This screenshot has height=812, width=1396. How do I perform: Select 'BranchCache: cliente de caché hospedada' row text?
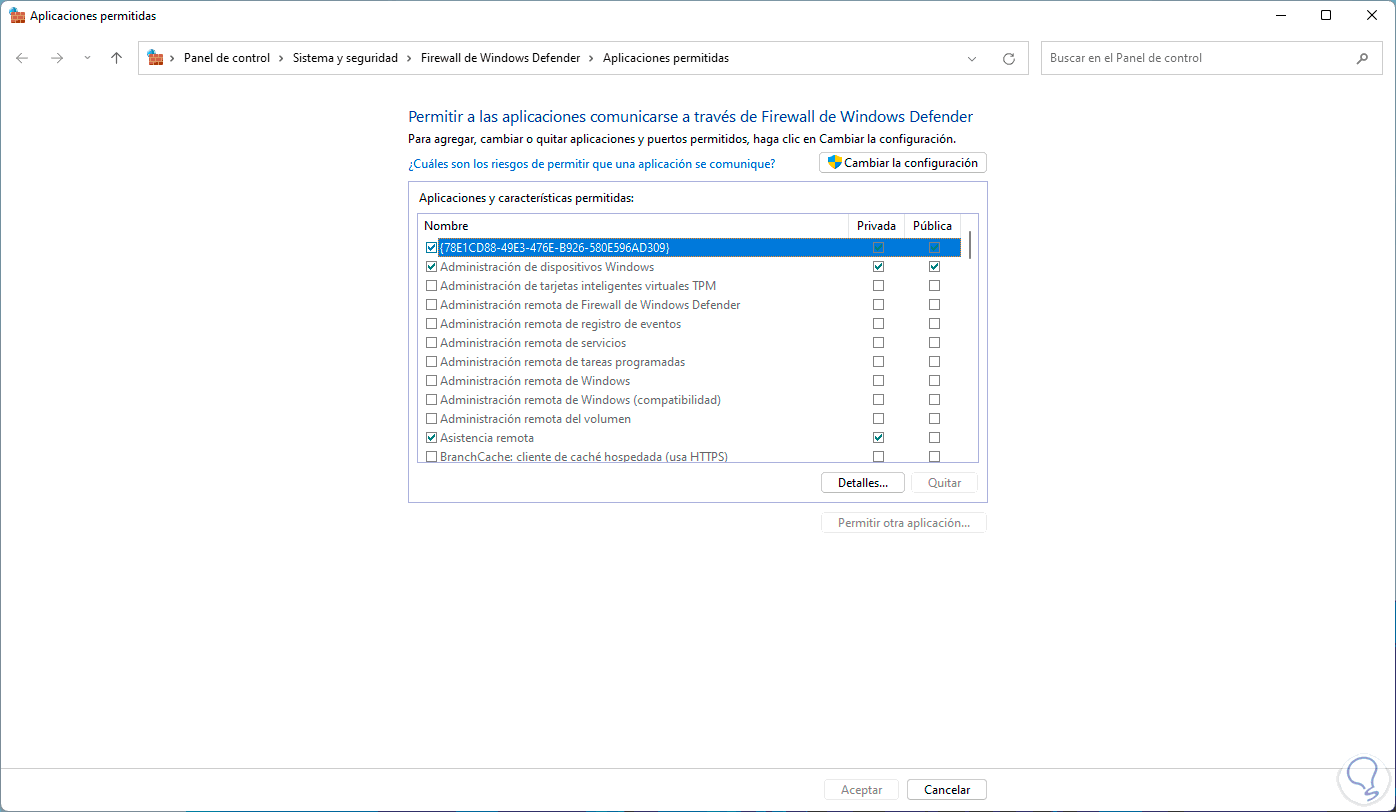(x=584, y=457)
